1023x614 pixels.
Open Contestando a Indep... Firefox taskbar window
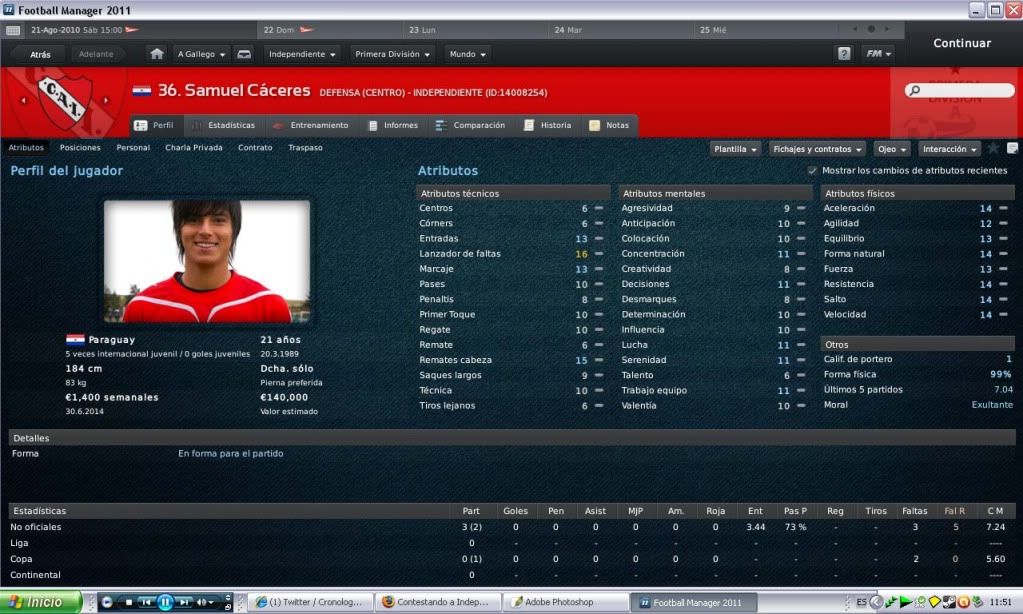(x=438, y=602)
